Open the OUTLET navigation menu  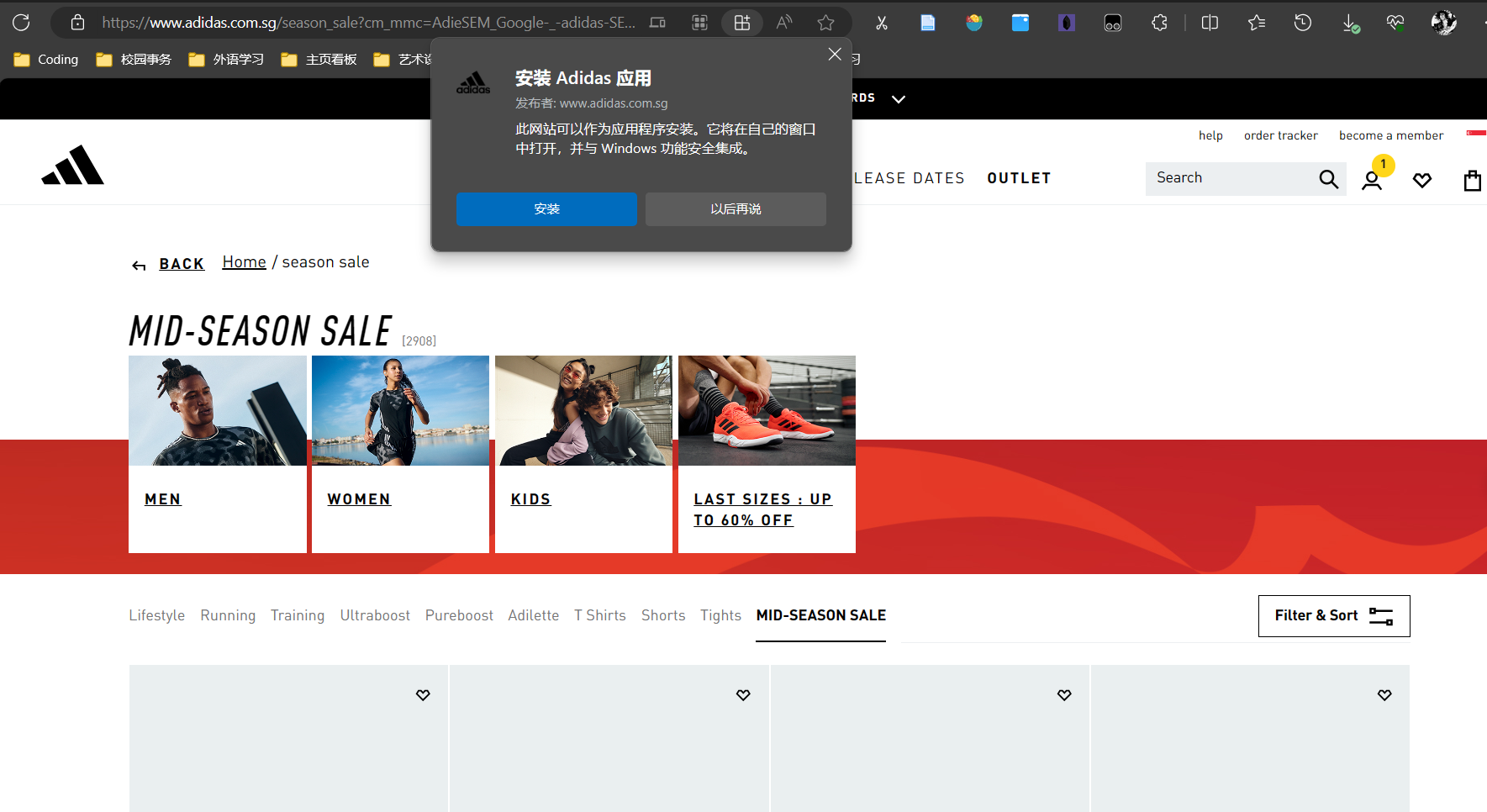click(1019, 178)
